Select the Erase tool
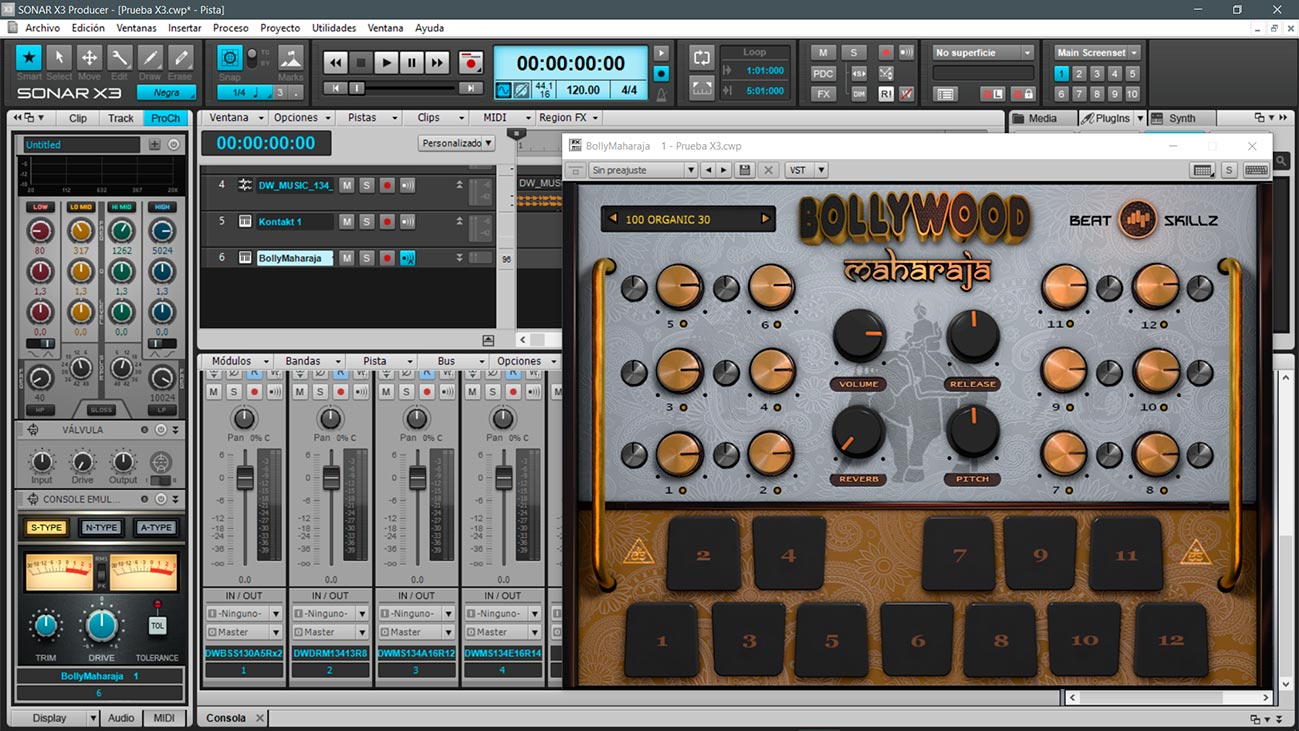 pyautogui.click(x=180, y=58)
